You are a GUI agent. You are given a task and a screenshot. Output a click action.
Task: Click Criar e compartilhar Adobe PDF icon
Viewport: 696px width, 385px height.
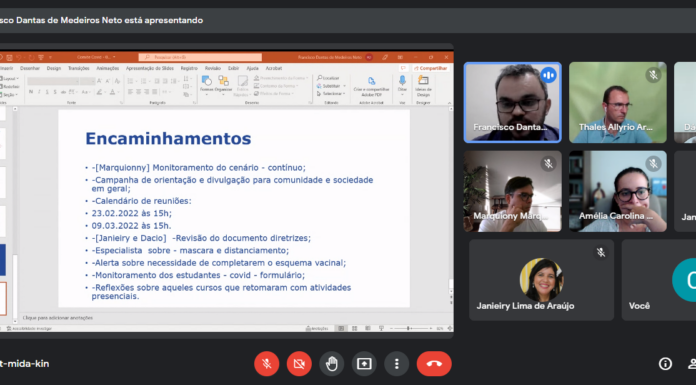click(x=372, y=86)
